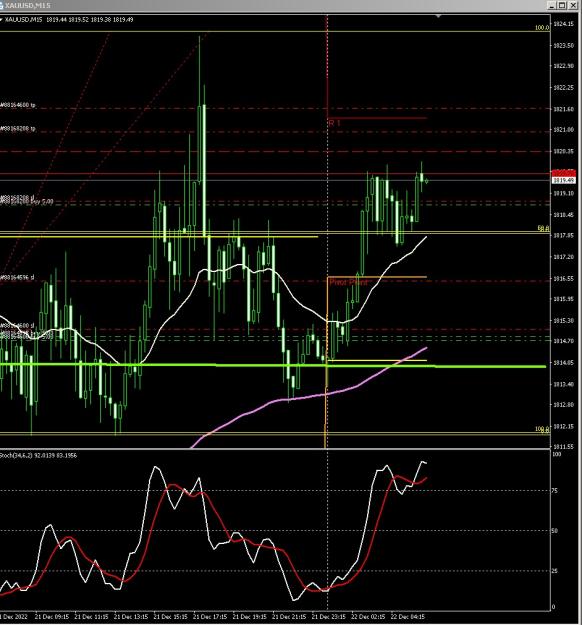The image size is (582, 625).
Task: Click the 22 Dec 02:15 time axis label
Action: [x=368, y=617]
